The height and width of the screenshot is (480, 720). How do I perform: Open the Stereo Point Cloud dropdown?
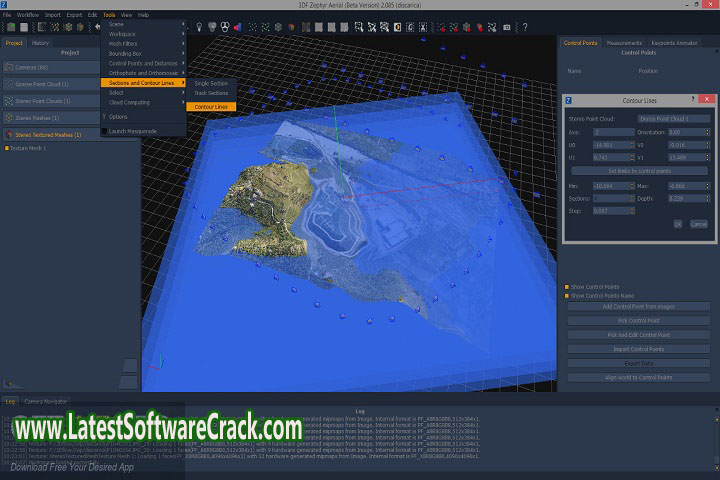pos(672,119)
